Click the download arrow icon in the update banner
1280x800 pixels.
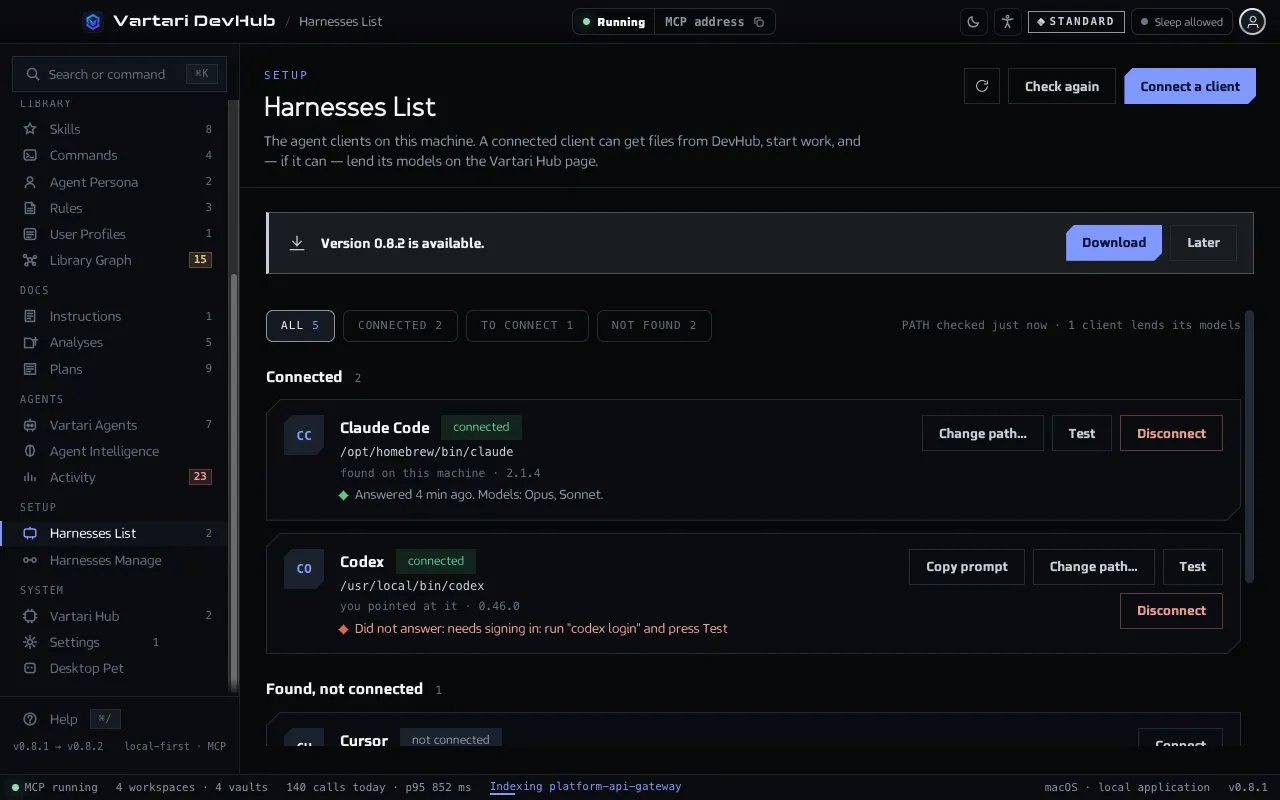pos(297,243)
